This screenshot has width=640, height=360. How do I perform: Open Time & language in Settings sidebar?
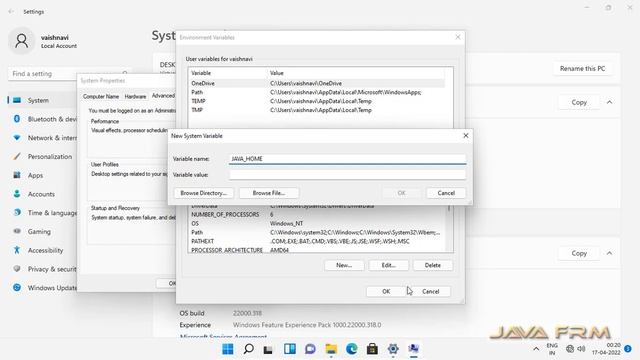click(x=42, y=213)
